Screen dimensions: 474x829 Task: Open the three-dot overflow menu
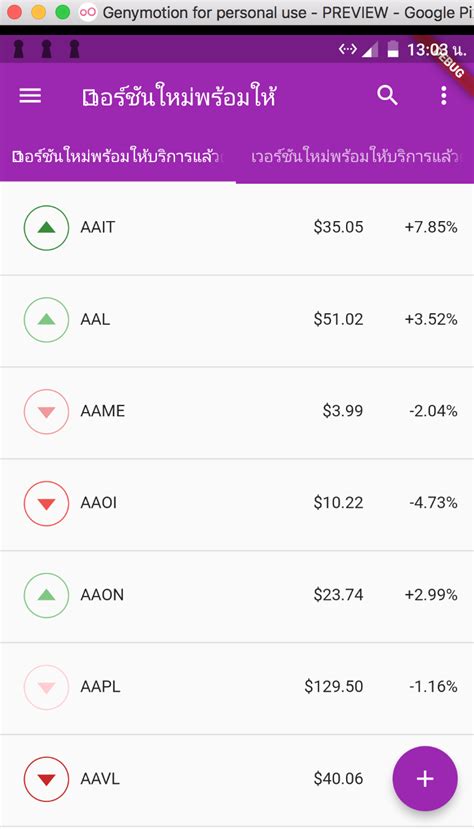443,96
